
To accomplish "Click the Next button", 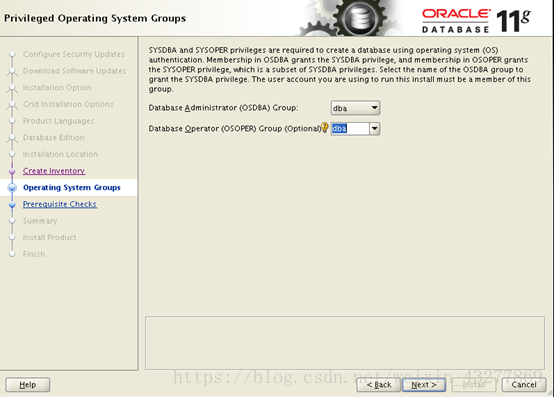I will point(424,385).
